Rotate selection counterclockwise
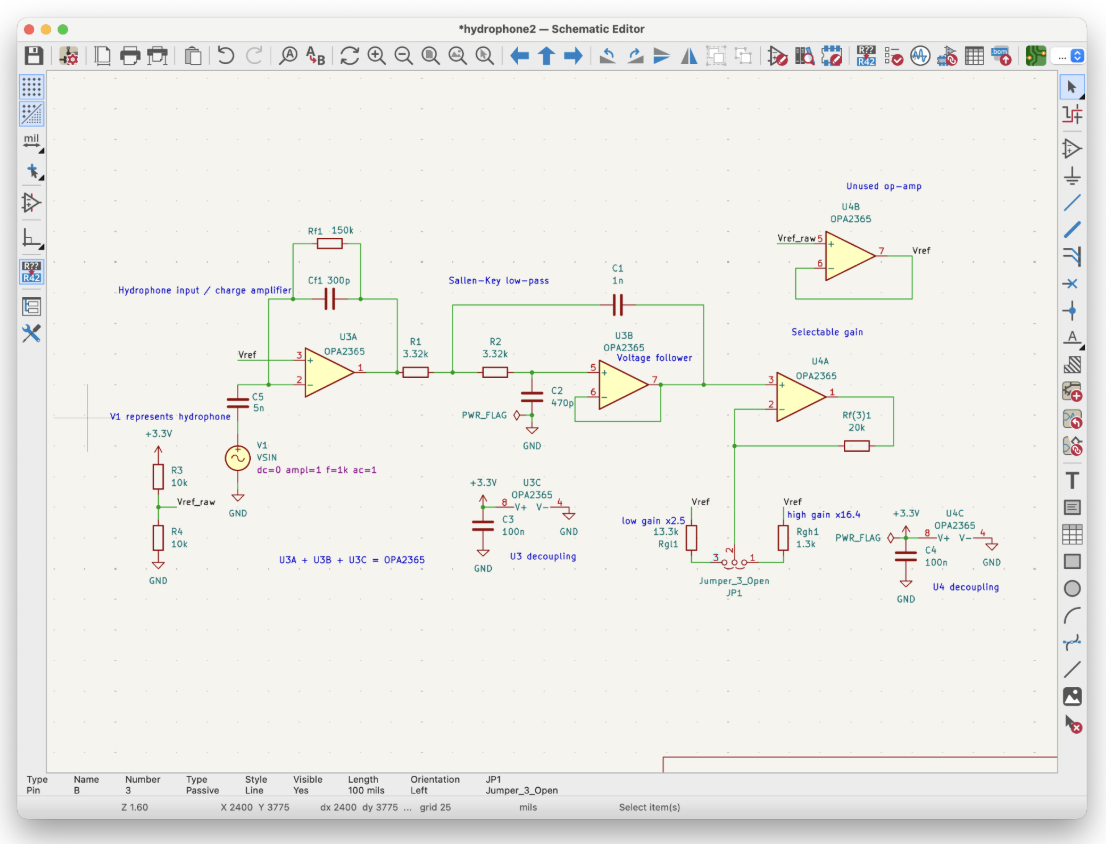The width and height of the screenshot is (1106, 844). pyautogui.click(x=607, y=56)
